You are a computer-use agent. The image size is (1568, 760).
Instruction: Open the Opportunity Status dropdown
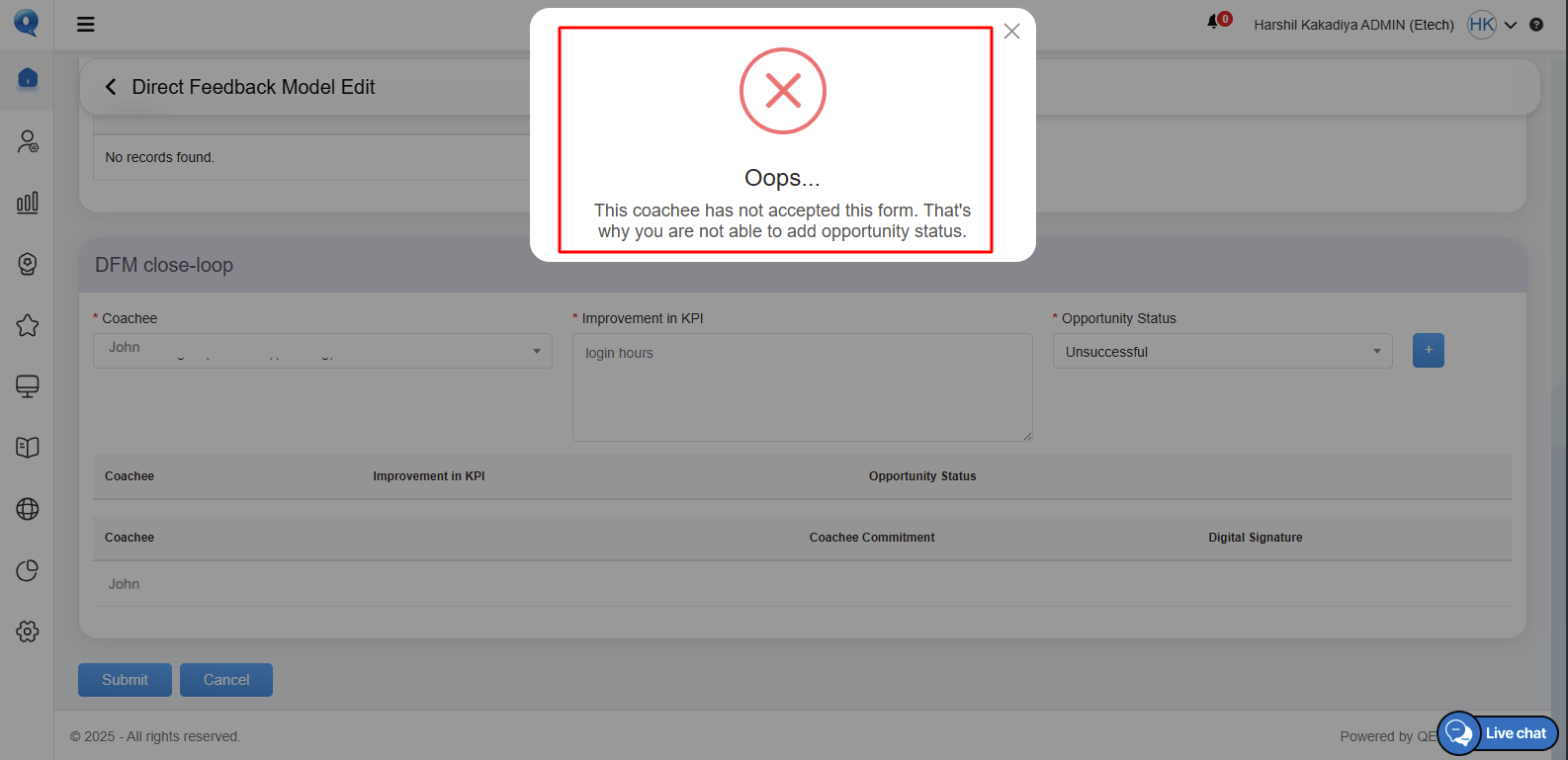tap(1222, 352)
